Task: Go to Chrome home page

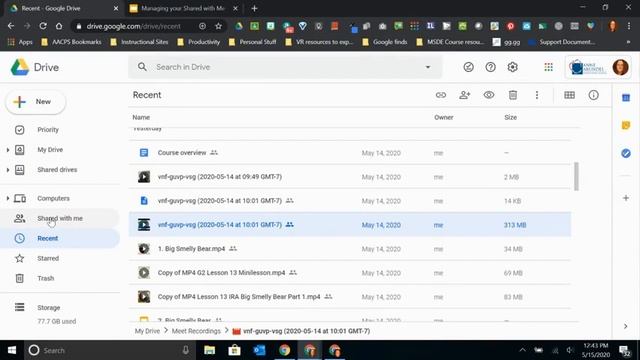Action: coord(59,26)
